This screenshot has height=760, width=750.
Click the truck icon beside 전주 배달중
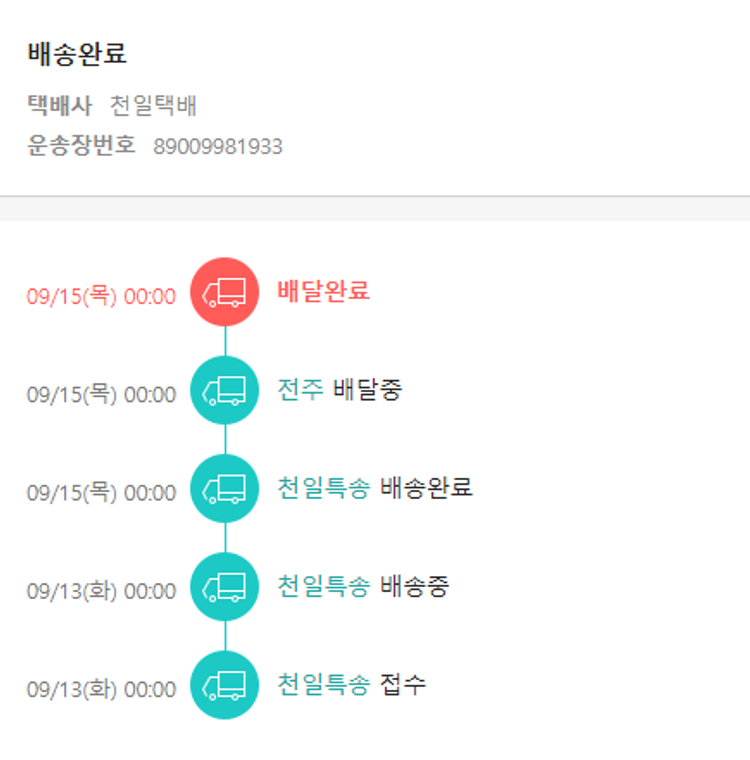click(224, 390)
